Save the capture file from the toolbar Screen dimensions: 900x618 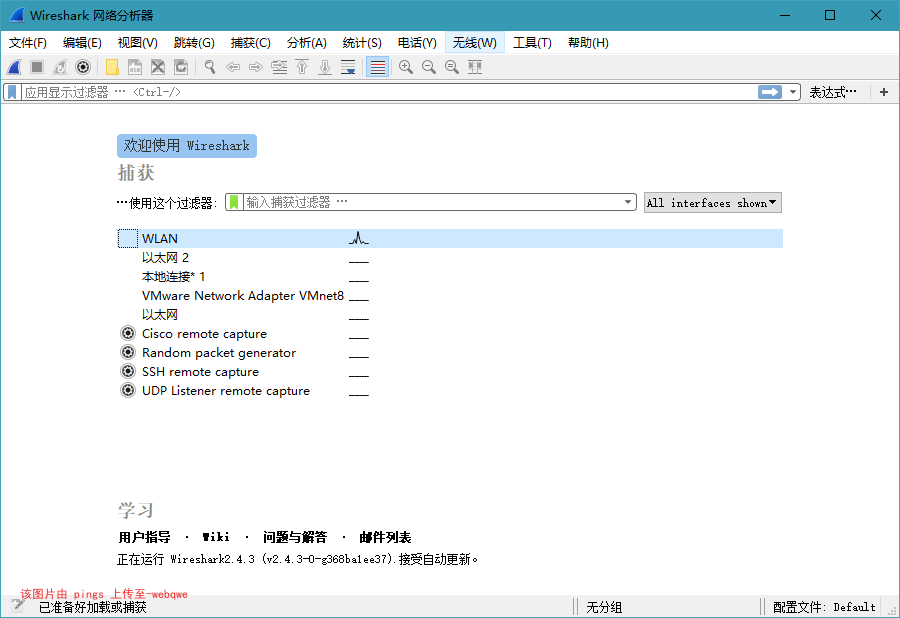click(135, 67)
